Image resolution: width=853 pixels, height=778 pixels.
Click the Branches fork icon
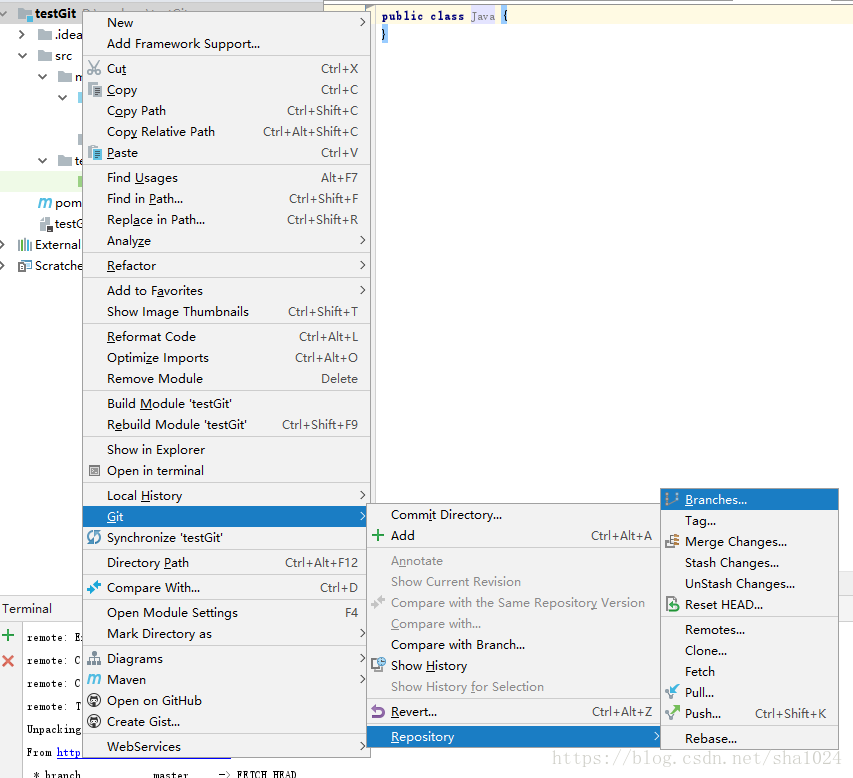click(x=672, y=499)
